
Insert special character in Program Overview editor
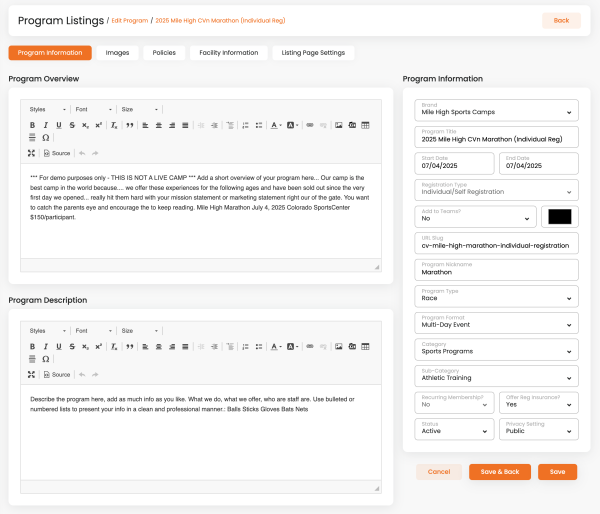pyautogui.click(x=46, y=137)
